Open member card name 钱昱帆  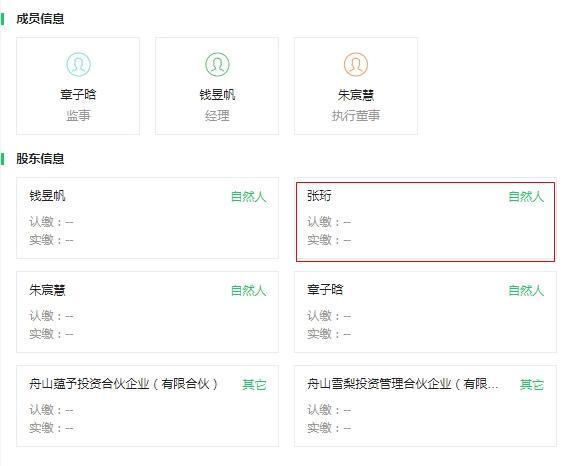point(217,95)
